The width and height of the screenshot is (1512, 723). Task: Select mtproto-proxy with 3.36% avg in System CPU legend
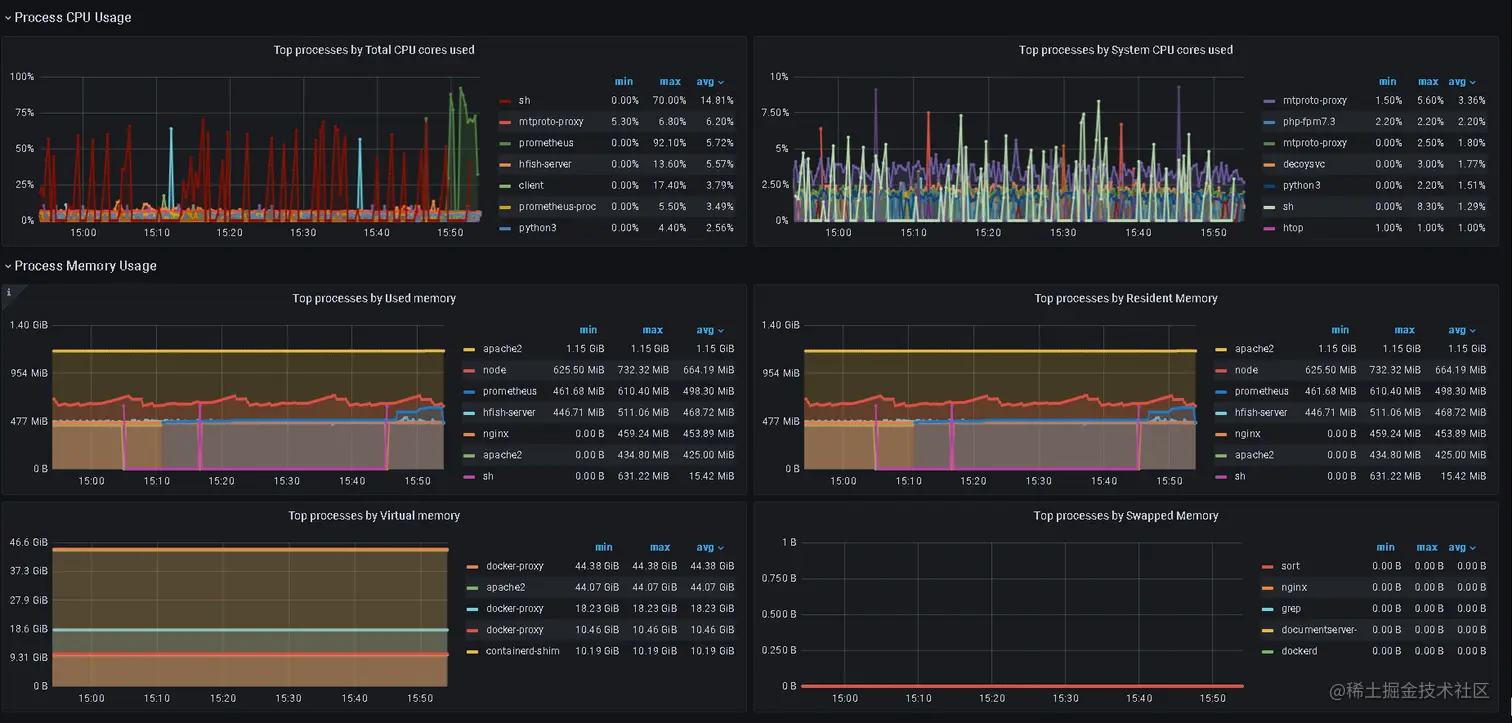pyautogui.click(x=1315, y=100)
